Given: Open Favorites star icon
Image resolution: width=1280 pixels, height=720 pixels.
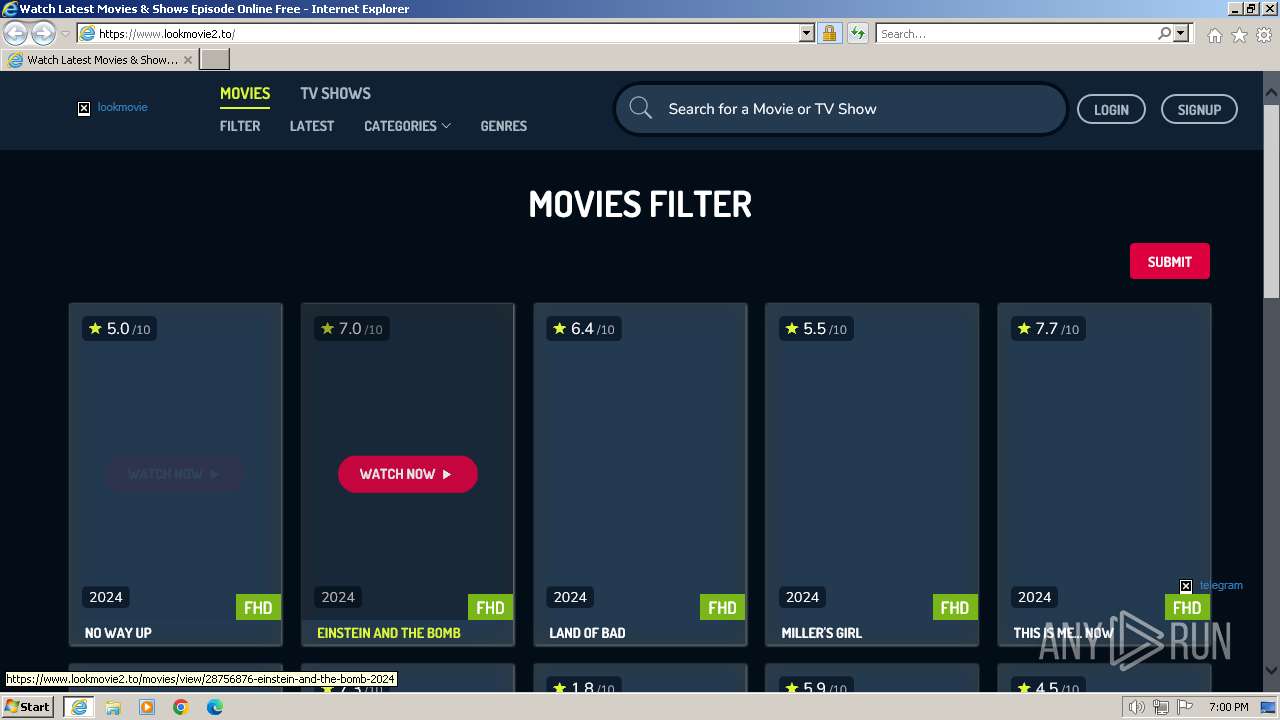Looking at the screenshot, I should (1239, 35).
